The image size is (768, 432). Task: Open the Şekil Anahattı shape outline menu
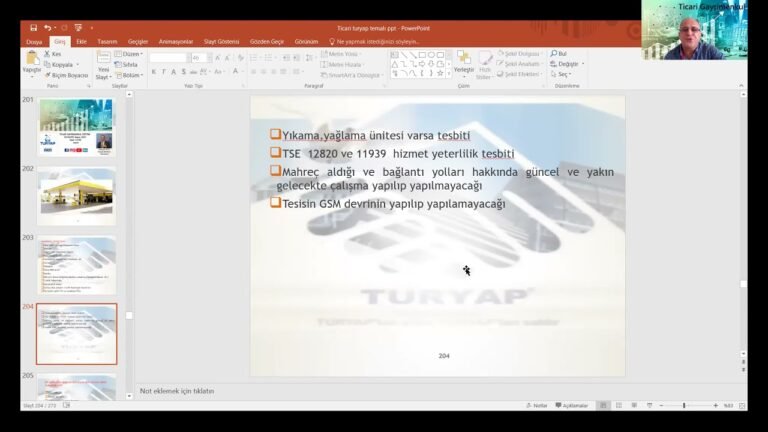519,64
